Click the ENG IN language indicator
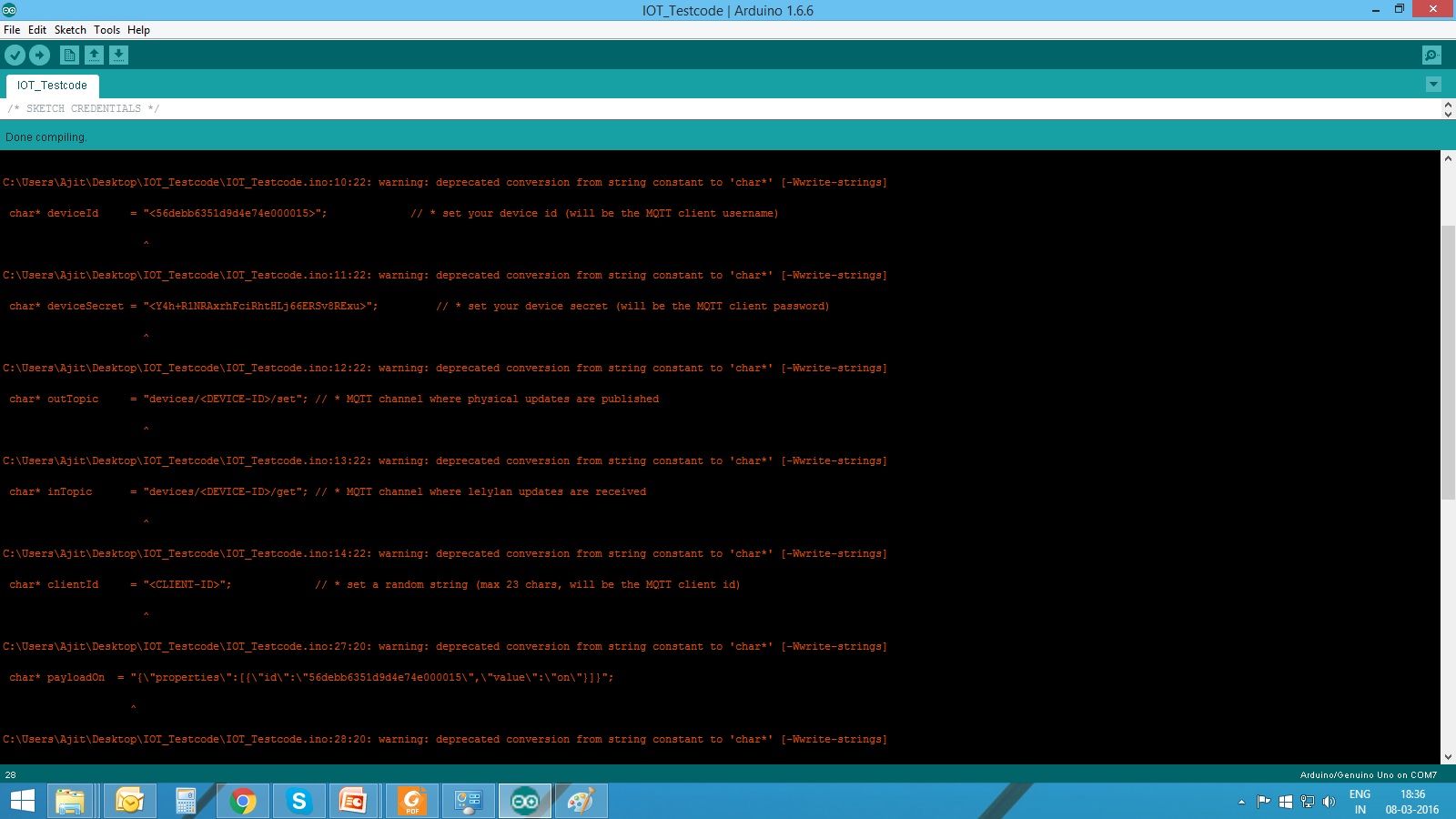This screenshot has width=1456, height=819. click(1360, 802)
